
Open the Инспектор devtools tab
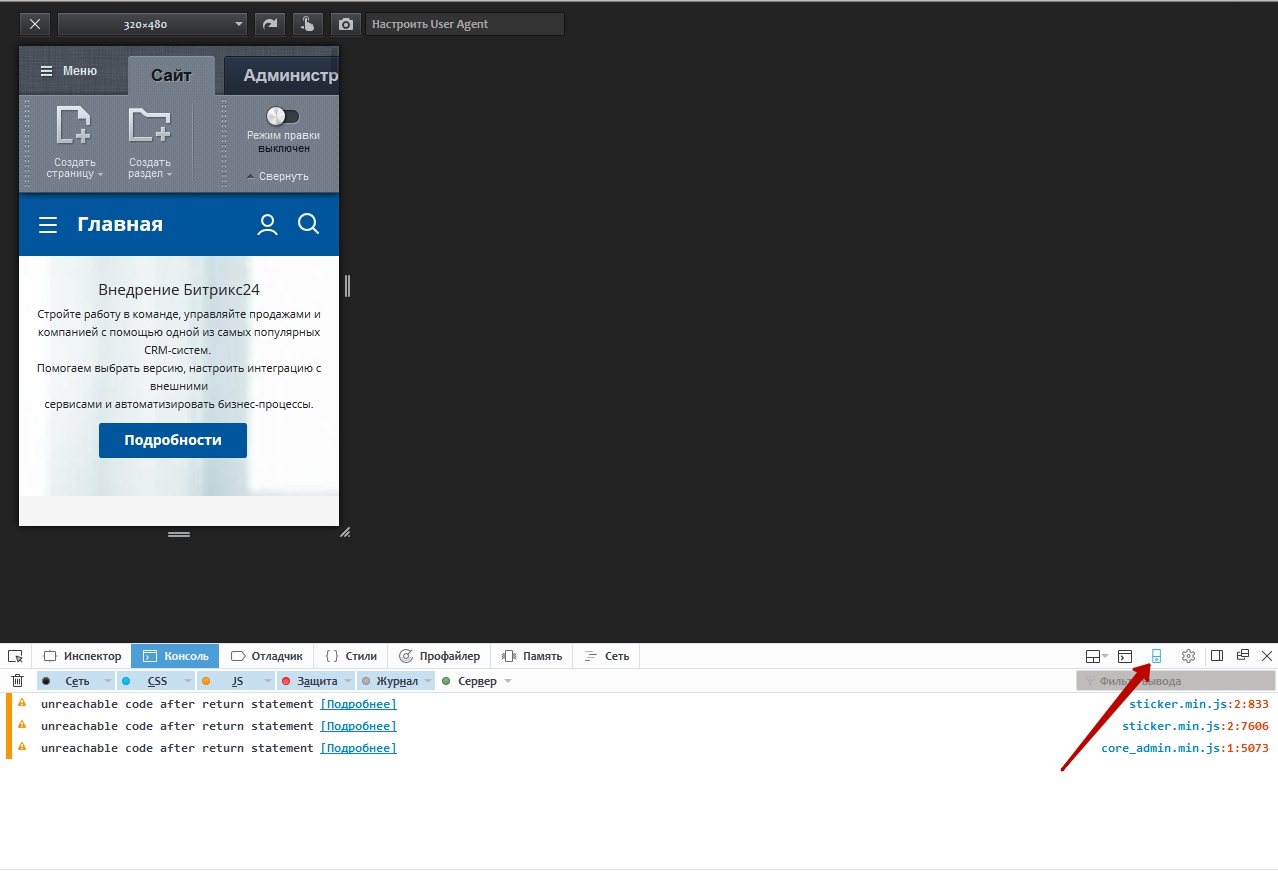(82, 656)
